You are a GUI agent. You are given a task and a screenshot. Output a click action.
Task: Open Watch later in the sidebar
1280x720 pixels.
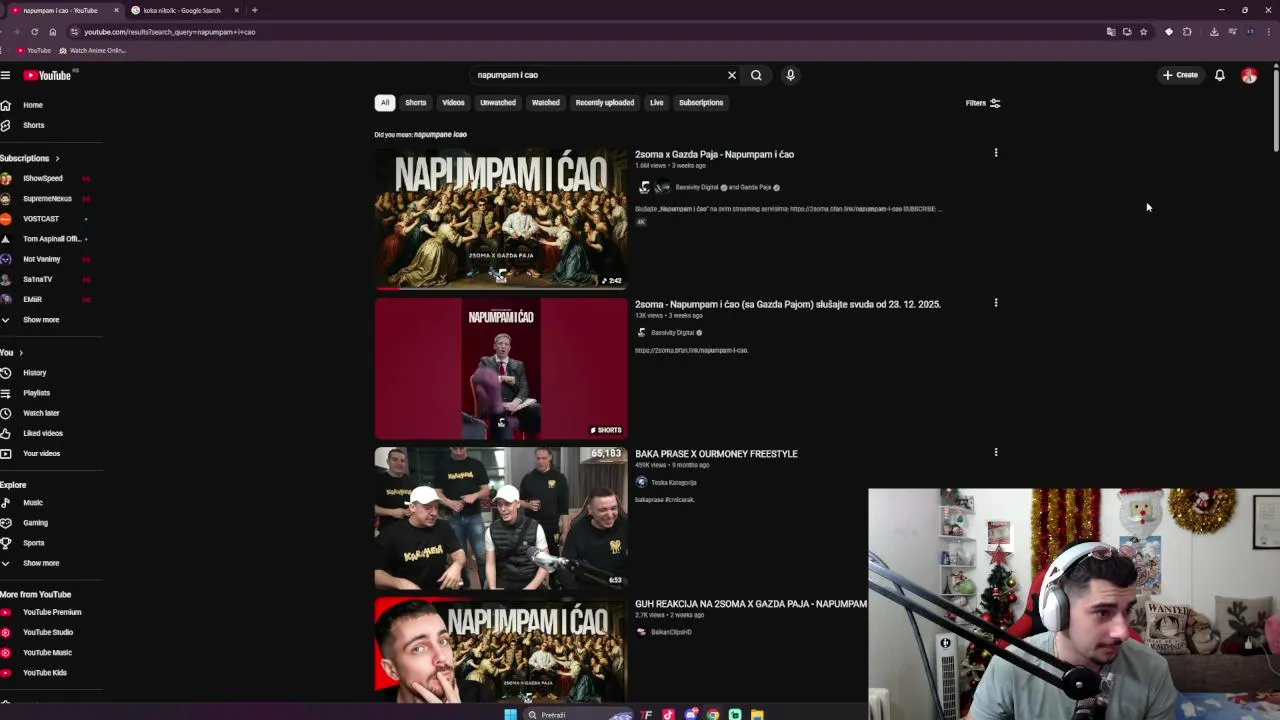pos(41,413)
